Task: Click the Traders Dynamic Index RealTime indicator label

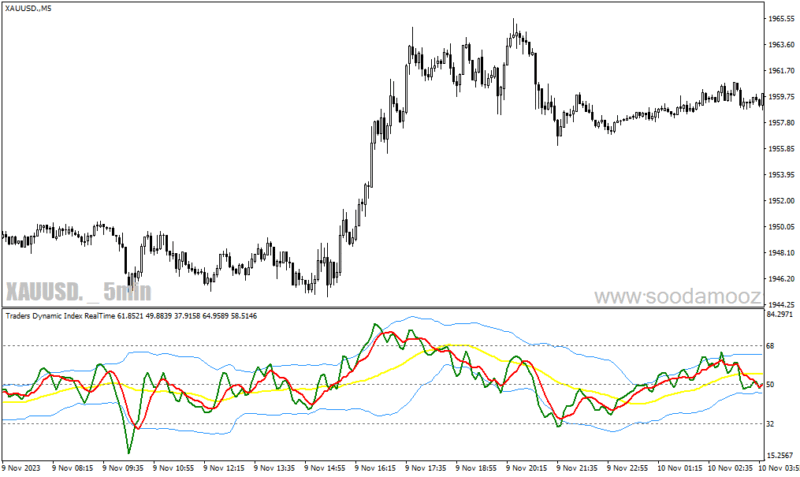Action: click(x=60, y=316)
